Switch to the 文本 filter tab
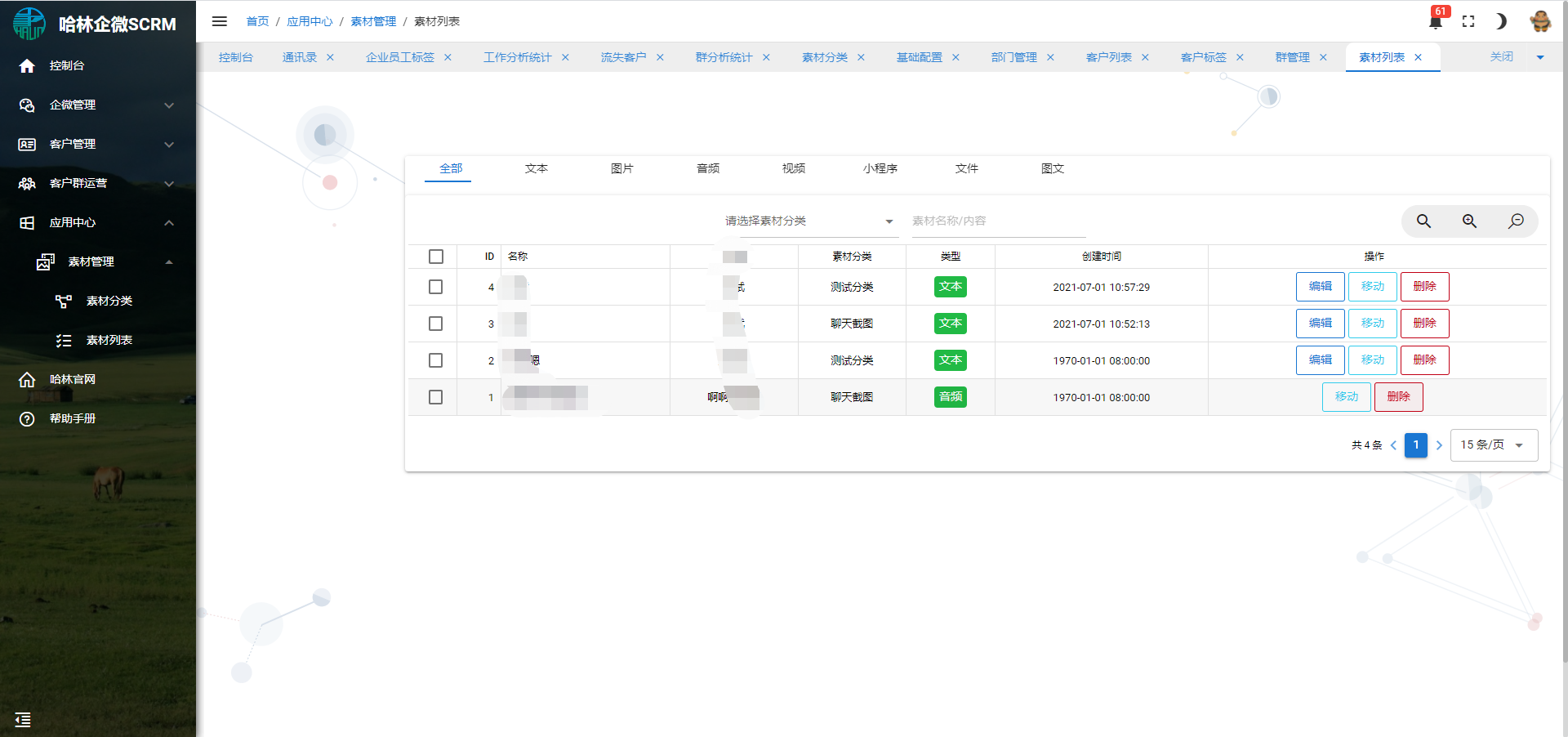The width and height of the screenshot is (1568, 737). [x=537, y=168]
